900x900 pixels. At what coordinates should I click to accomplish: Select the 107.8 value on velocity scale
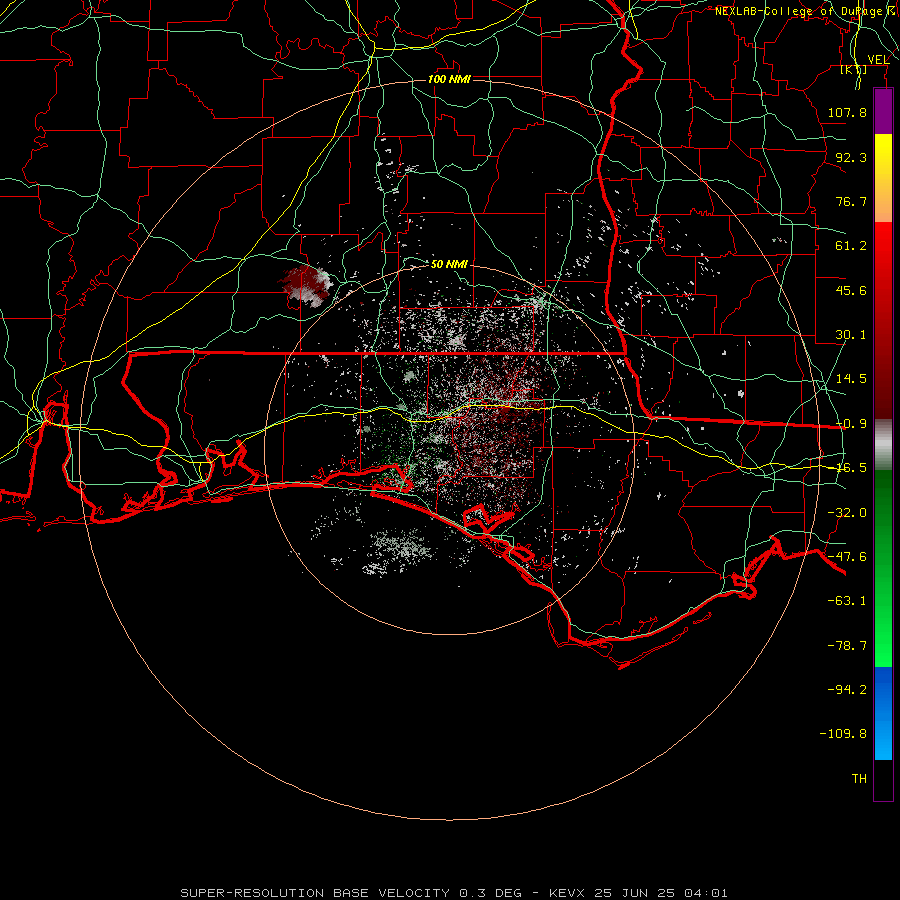[847, 112]
